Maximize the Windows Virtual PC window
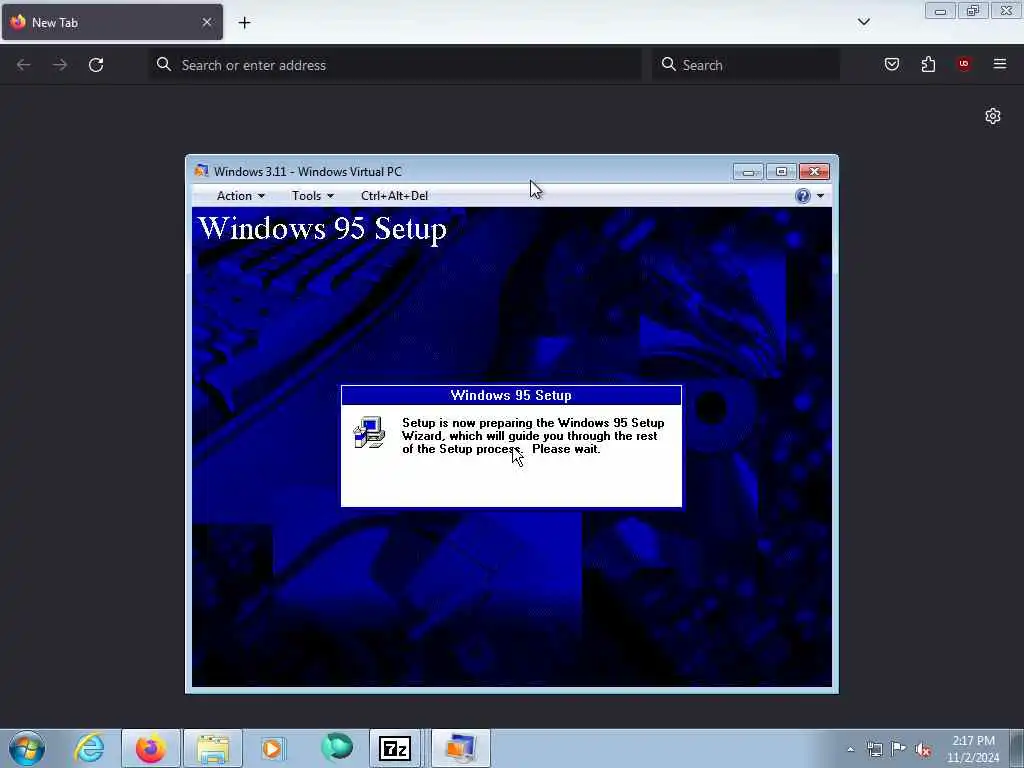 (781, 172)
